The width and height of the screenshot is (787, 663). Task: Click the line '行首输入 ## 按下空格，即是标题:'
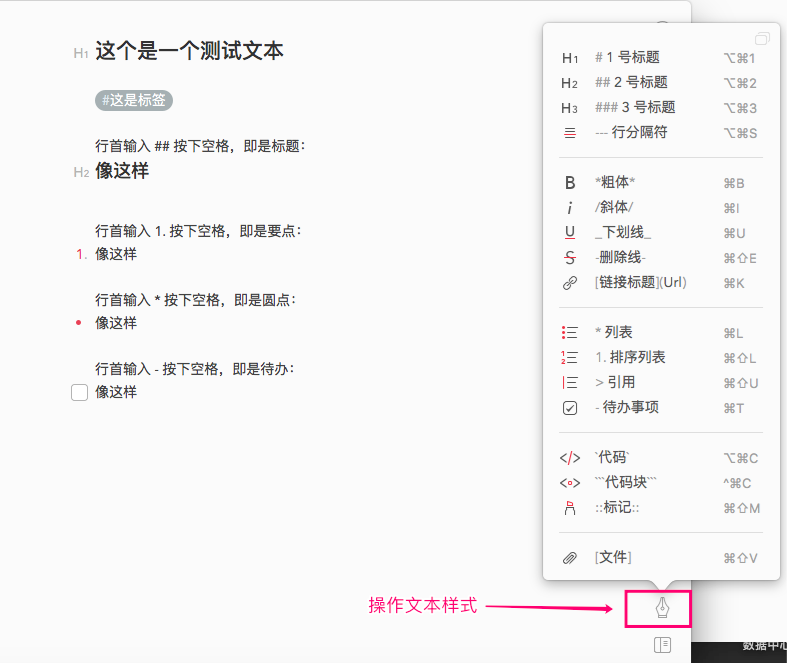click(200, 146)
